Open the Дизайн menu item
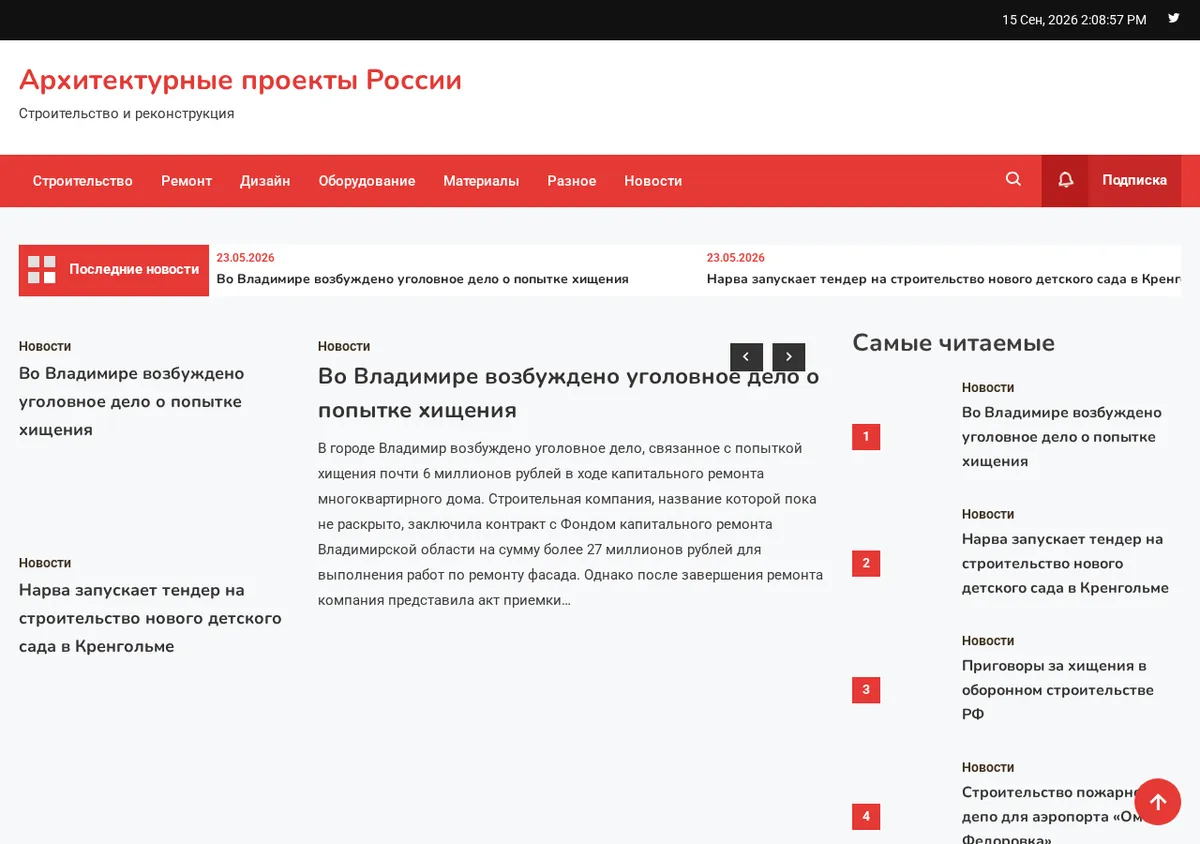1200x844 pixels. tap(265, 181)
